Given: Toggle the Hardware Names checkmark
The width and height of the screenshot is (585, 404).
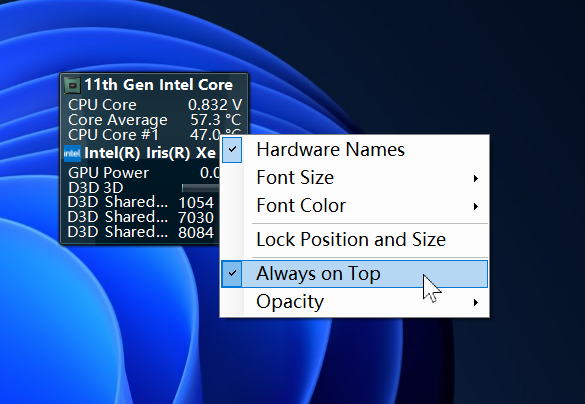Looking at the screenshot, I should tap(232, 150).
